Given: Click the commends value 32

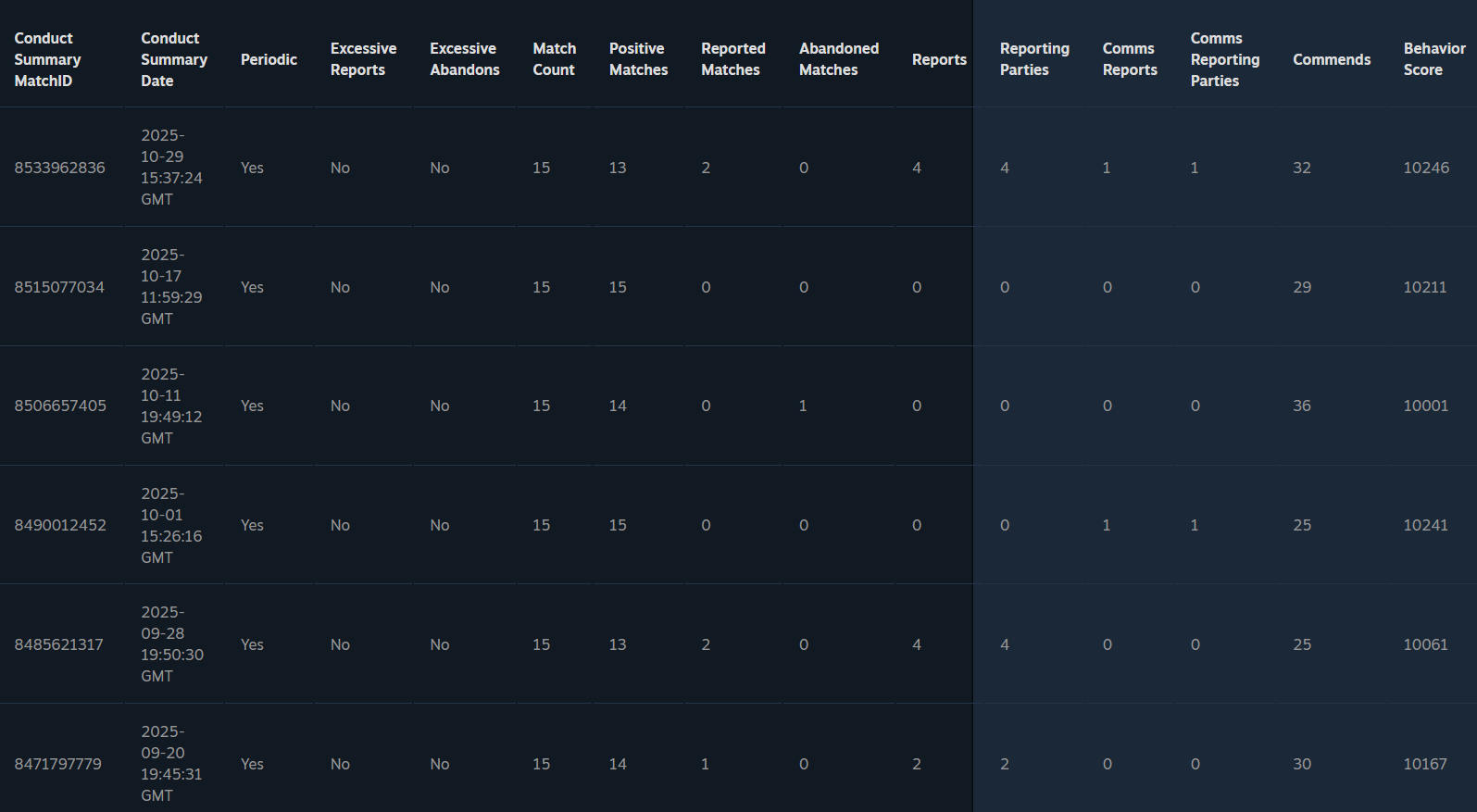Looking at the screenshot, I should [x=1302, y=168].
